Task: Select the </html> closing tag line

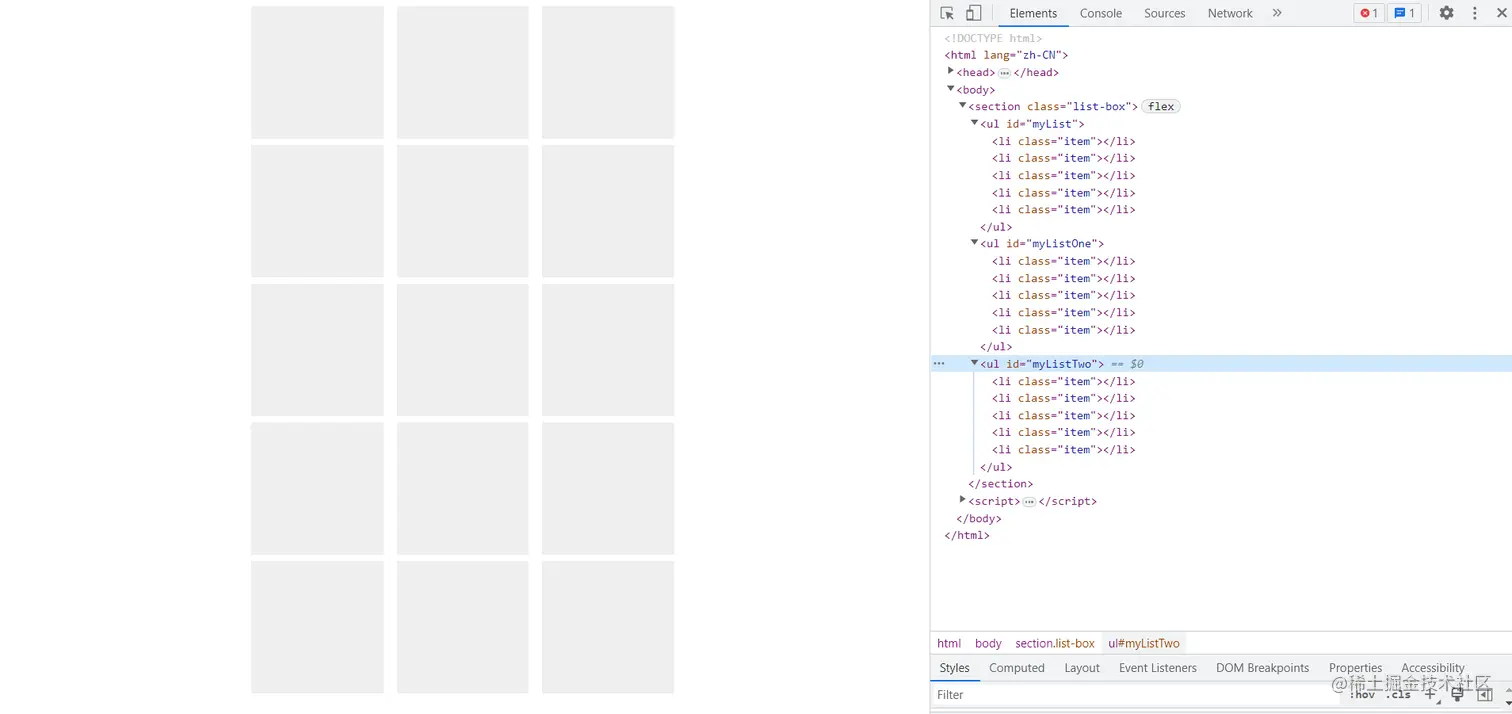Action: [x=967, y=536]
